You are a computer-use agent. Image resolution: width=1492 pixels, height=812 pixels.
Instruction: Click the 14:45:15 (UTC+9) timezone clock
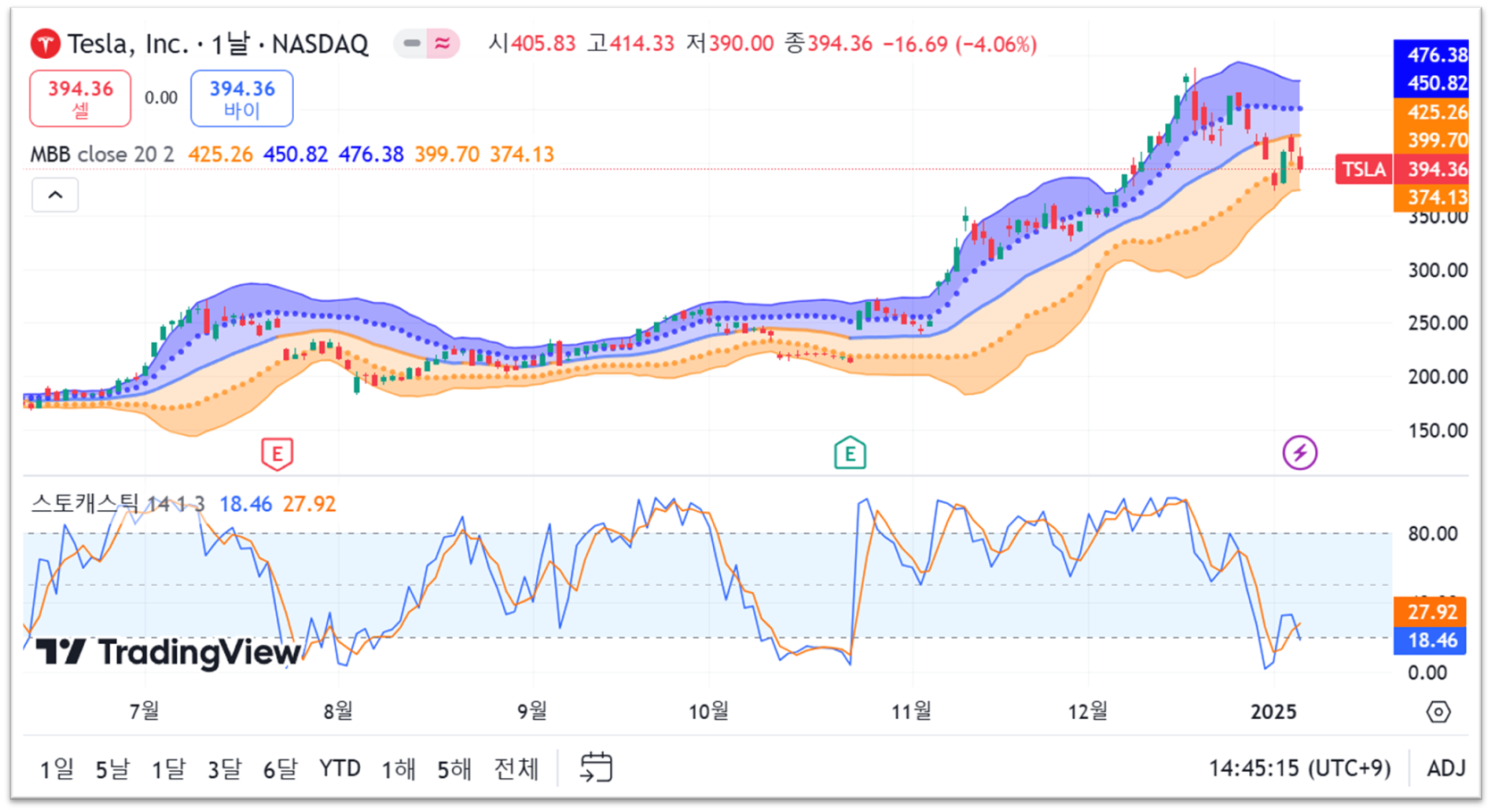[1300, 768]
